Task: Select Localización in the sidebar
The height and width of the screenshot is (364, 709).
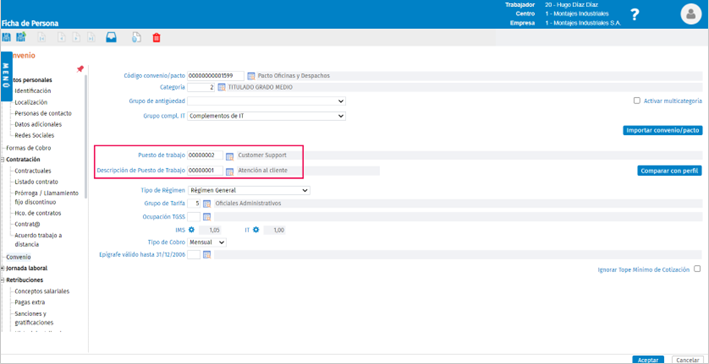Action: pos(31,102)
